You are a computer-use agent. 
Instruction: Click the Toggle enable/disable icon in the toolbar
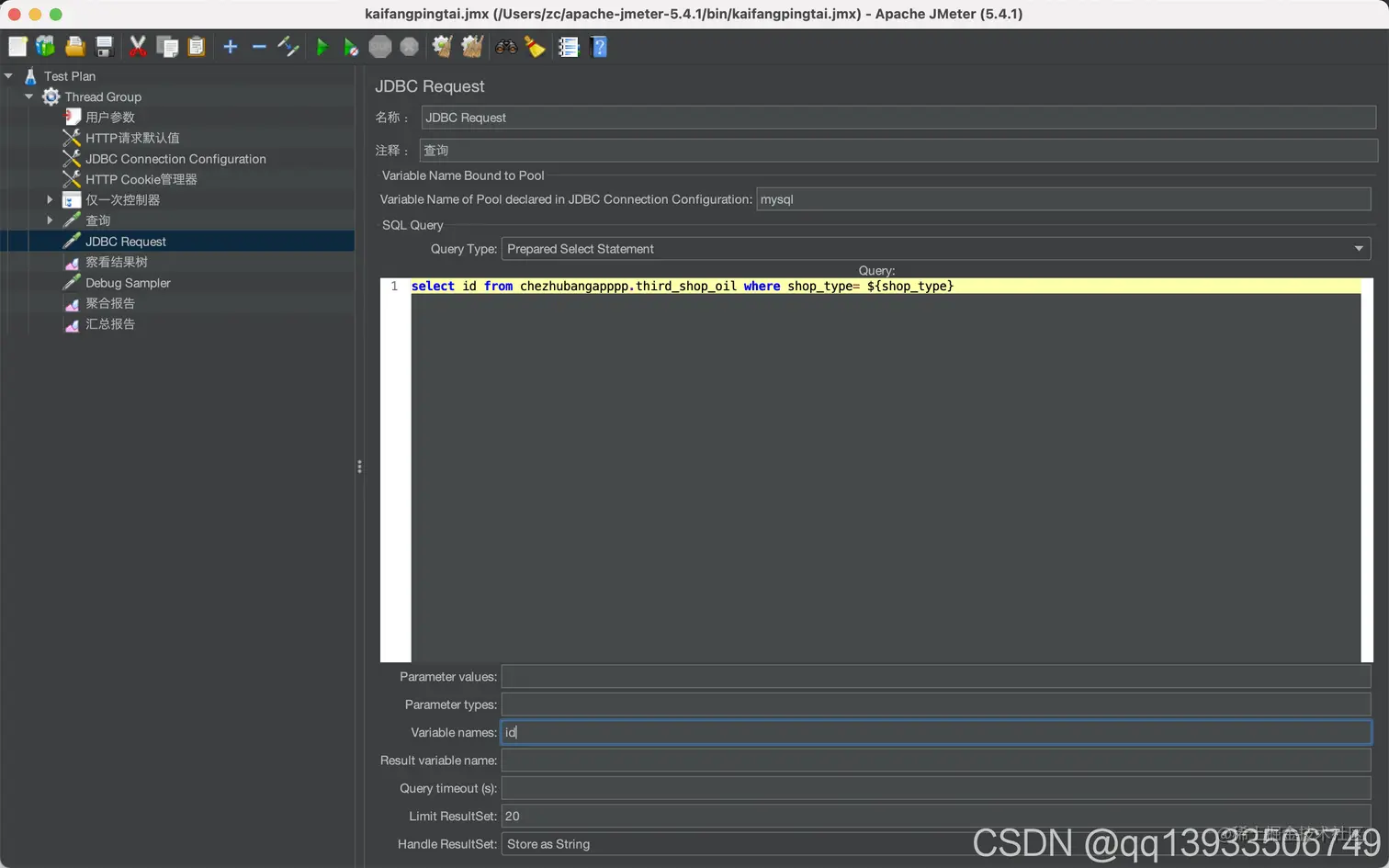288,47
